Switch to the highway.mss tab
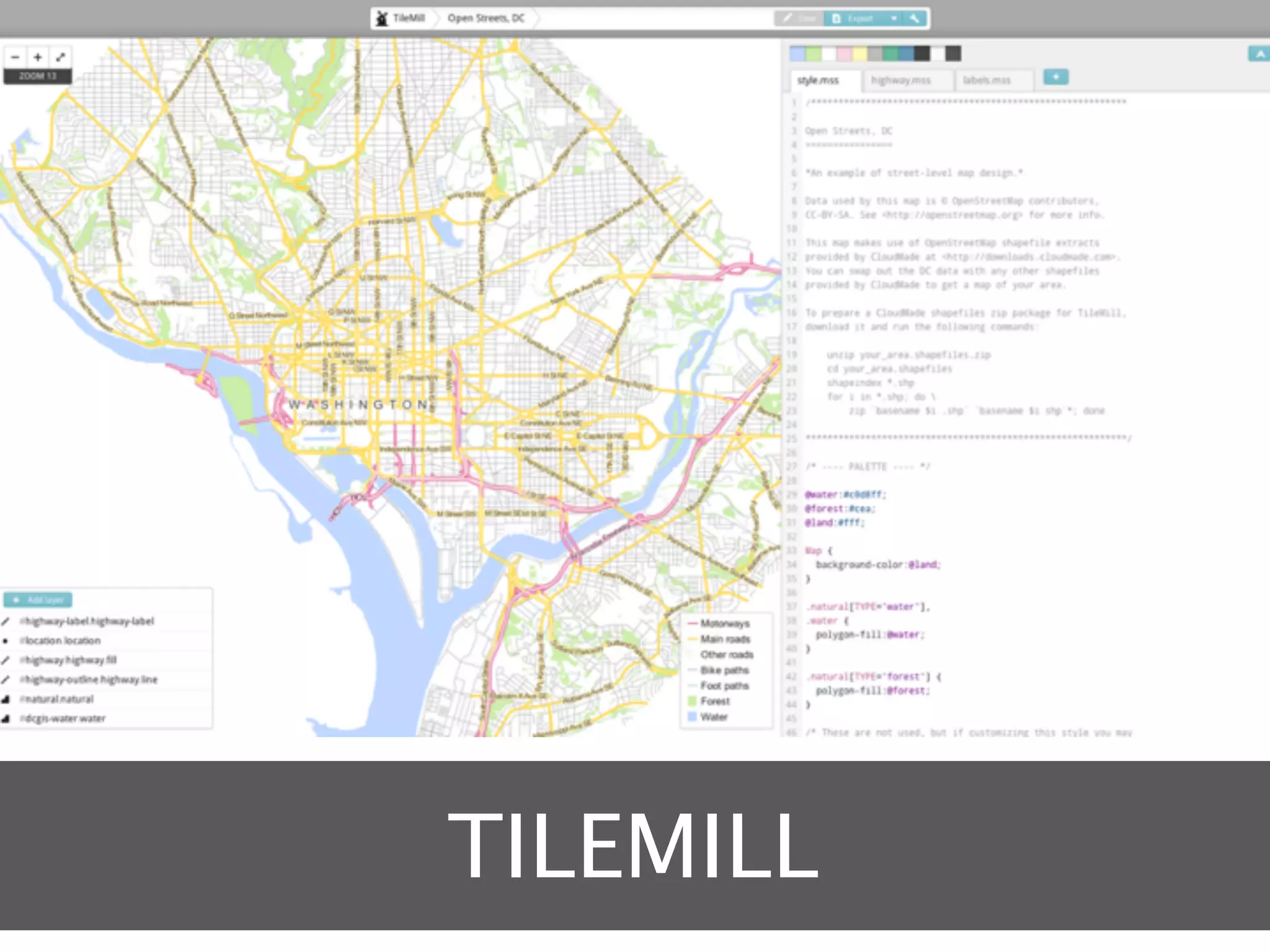 907,81
